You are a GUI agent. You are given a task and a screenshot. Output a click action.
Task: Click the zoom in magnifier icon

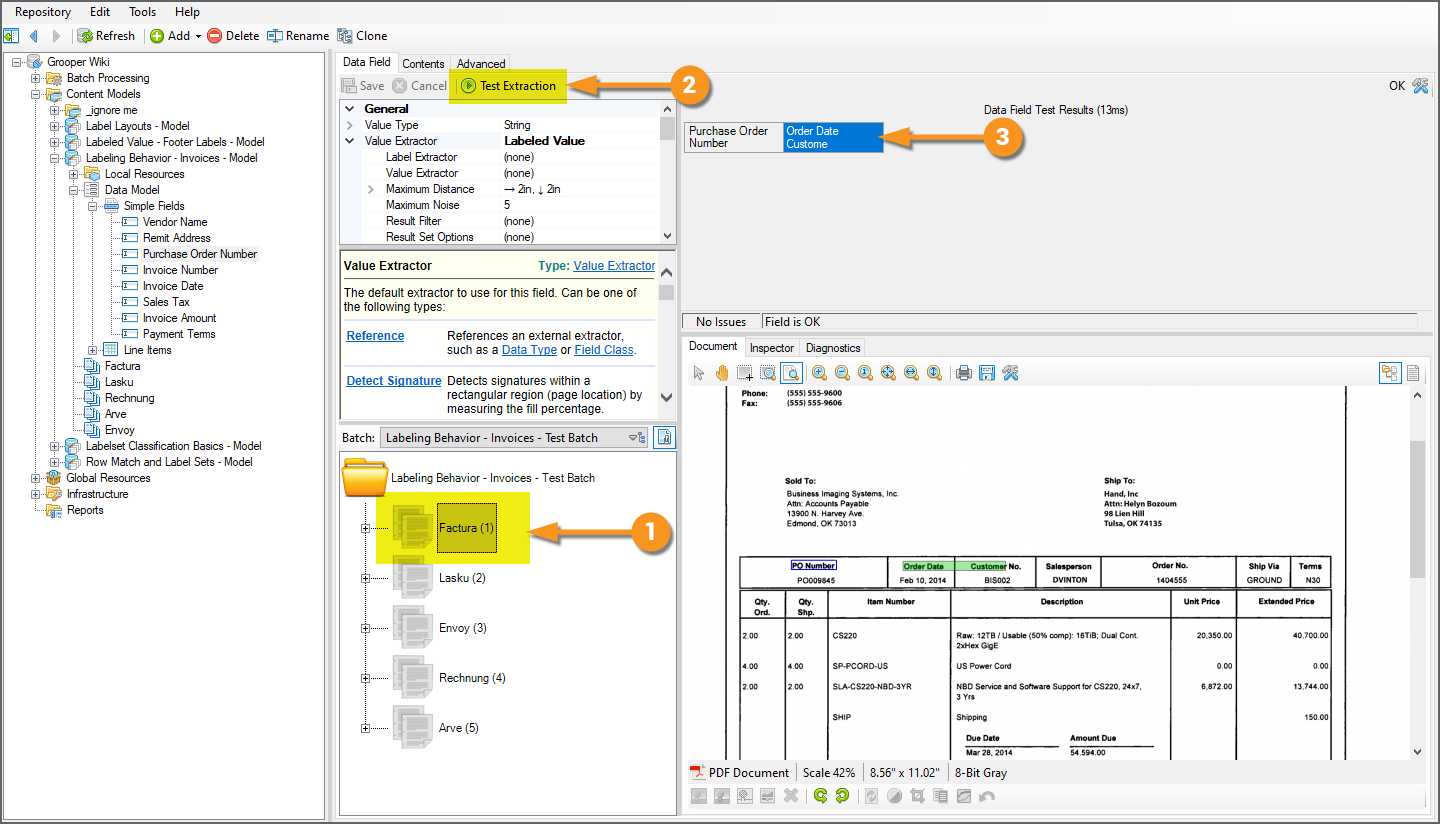click(x=819, y=373)
